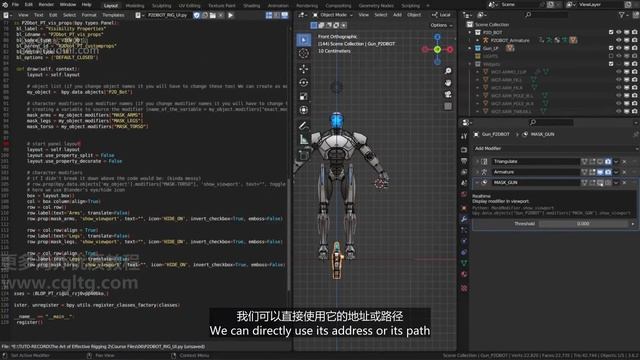
Task: Click the text editor folder open icon
Action: tap(212, 15)
